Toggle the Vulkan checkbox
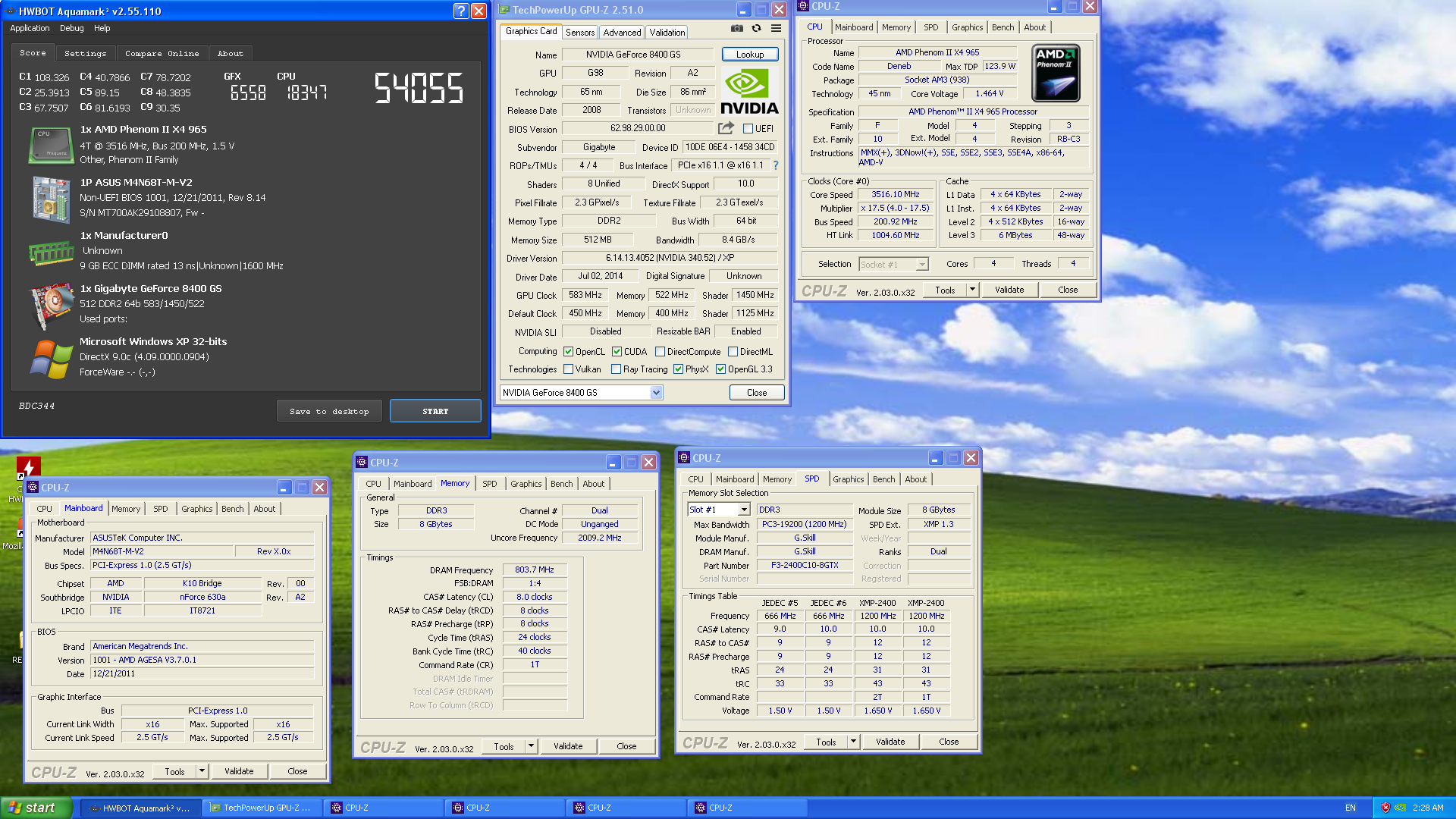This screenshot has height=819, width=1456. (568, 369)
